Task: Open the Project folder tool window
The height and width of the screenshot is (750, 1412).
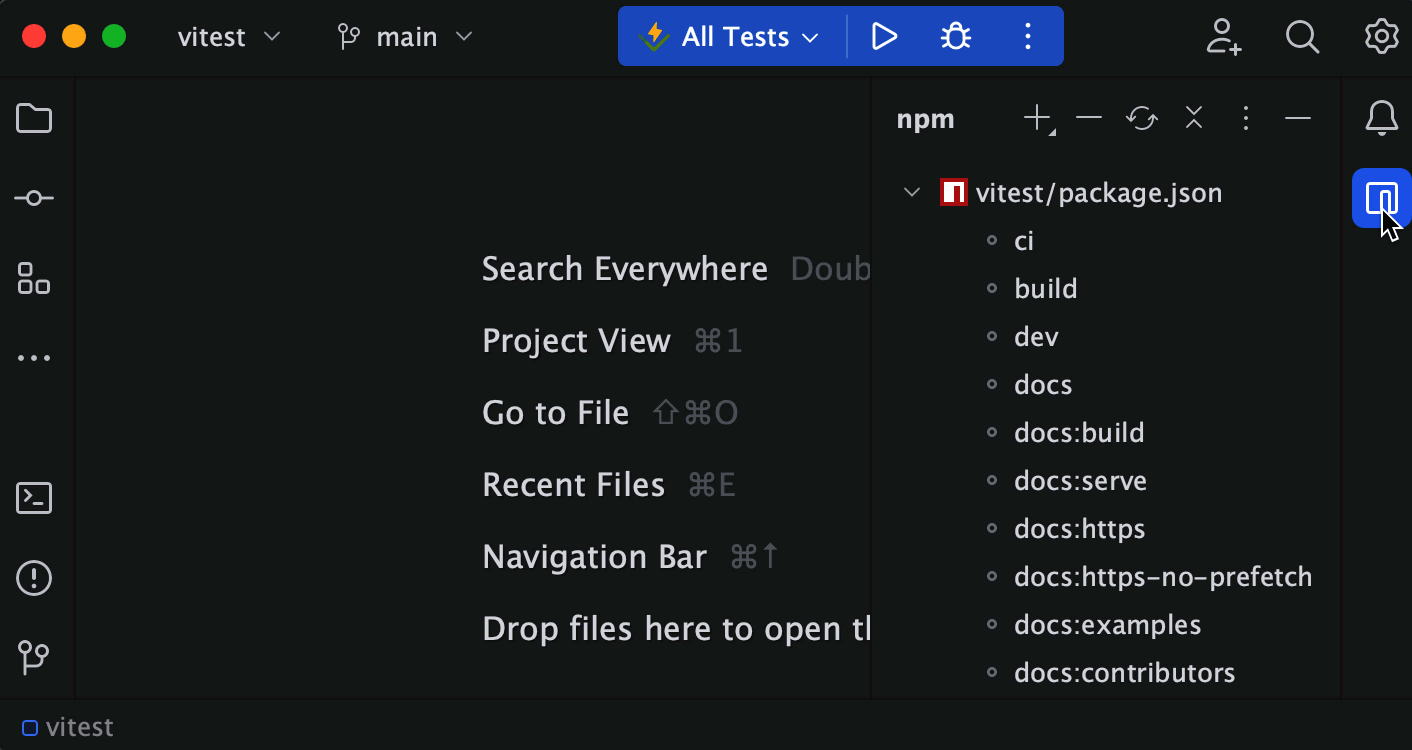Action: (33, 118)
